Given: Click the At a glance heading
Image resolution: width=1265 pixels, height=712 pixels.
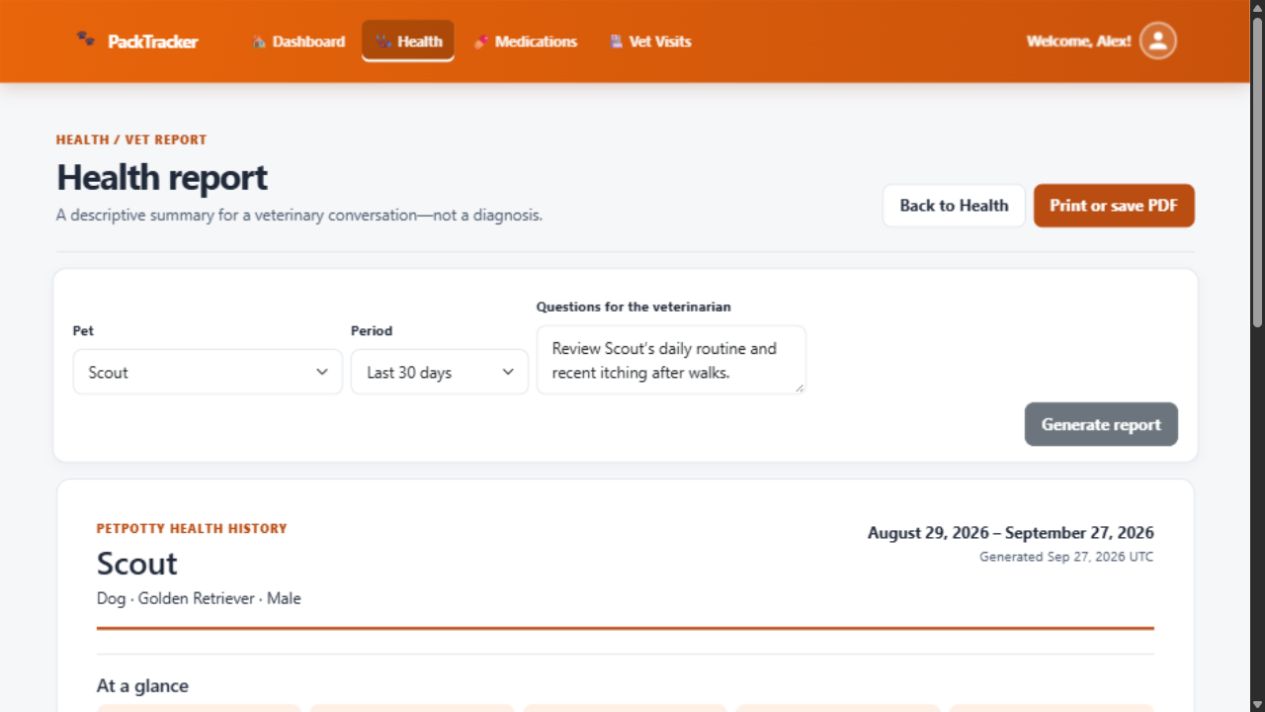Looking at the screenshot, I should [x=142, y=686].
